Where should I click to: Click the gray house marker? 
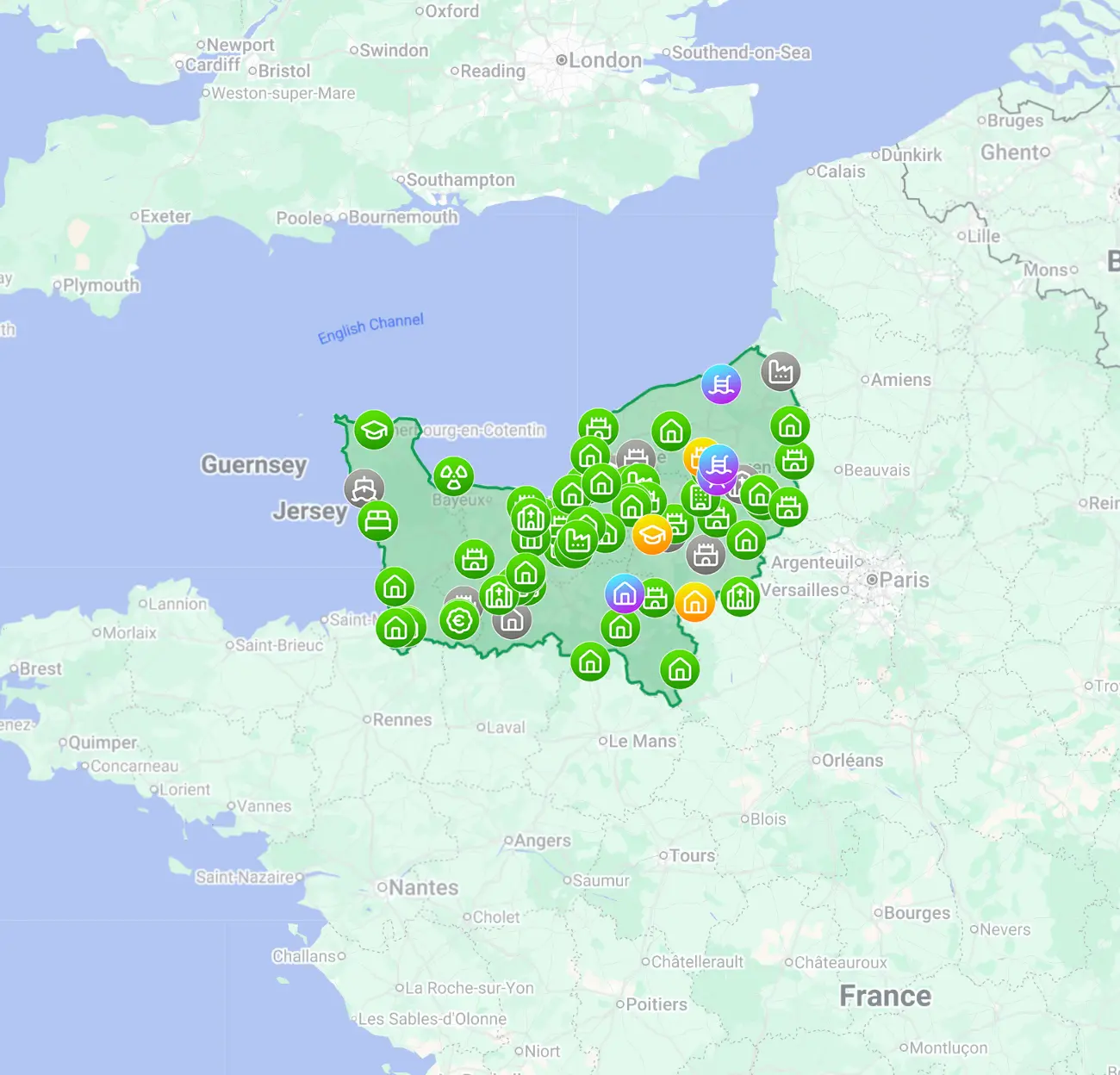(512, 620)
